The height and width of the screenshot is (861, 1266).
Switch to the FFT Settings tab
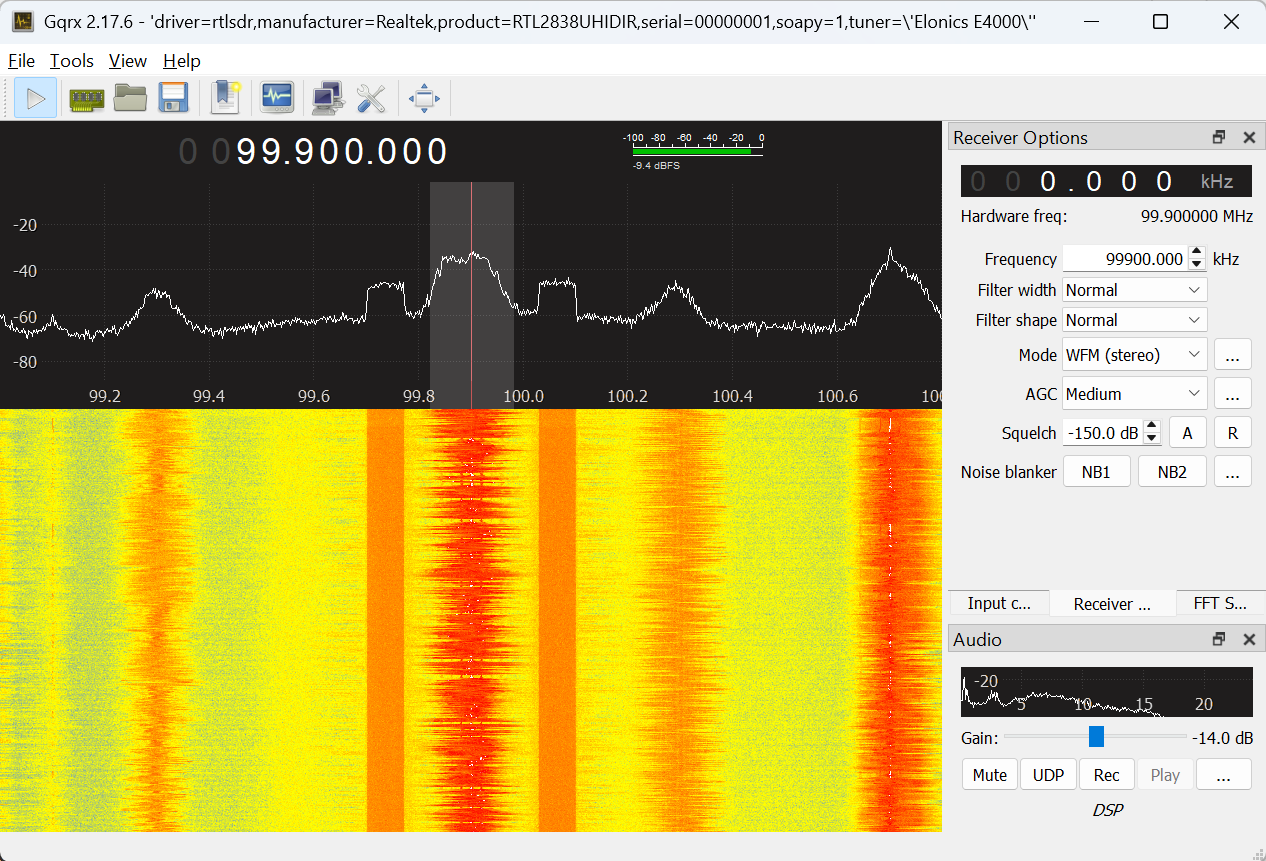point(1220,603)
